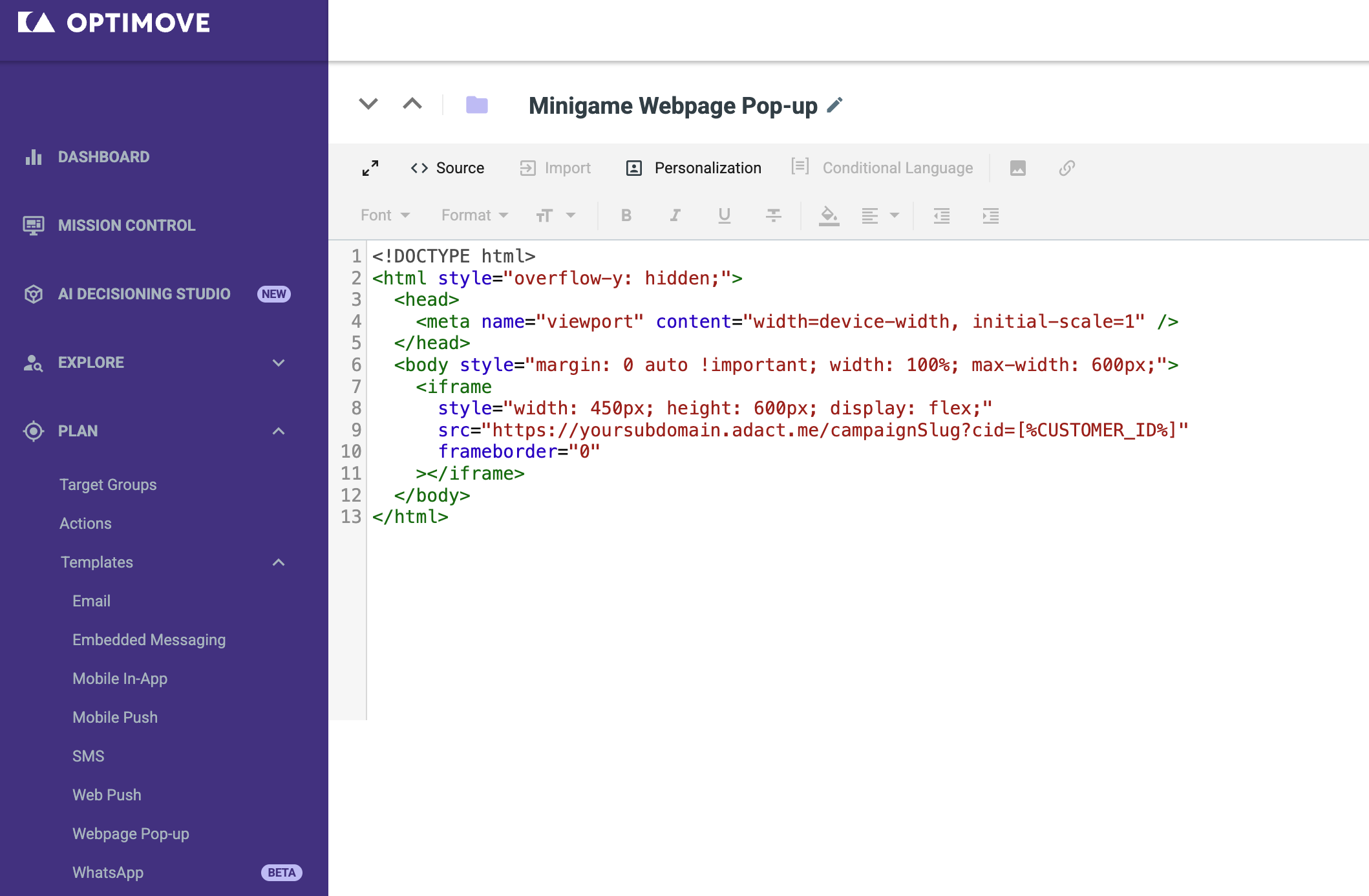This screenshot has width=1369, height=896.
Task: Open the Dashboard bar chart icon
Action: coord(34,157)
